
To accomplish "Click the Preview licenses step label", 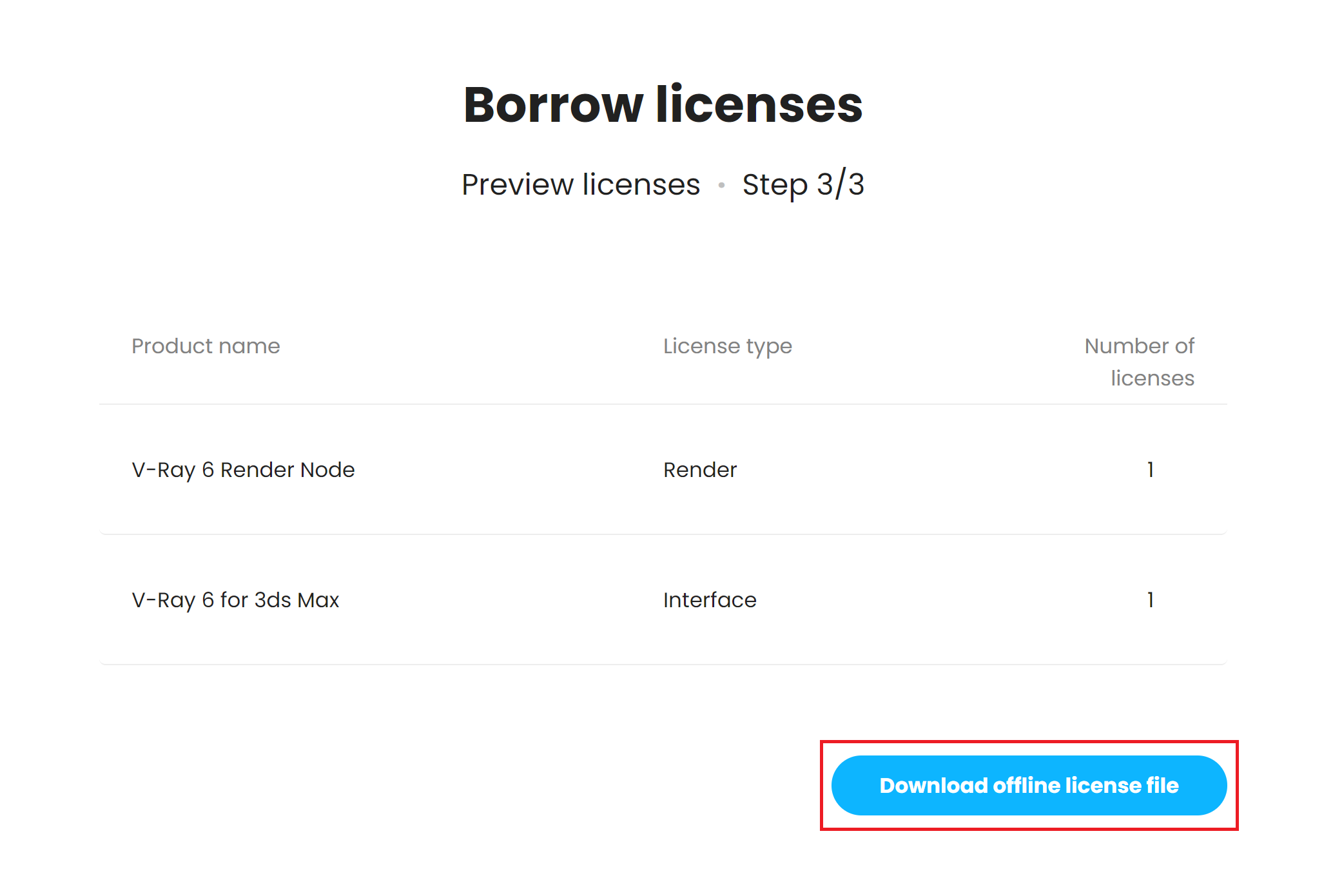I will [x=579, y=184].
